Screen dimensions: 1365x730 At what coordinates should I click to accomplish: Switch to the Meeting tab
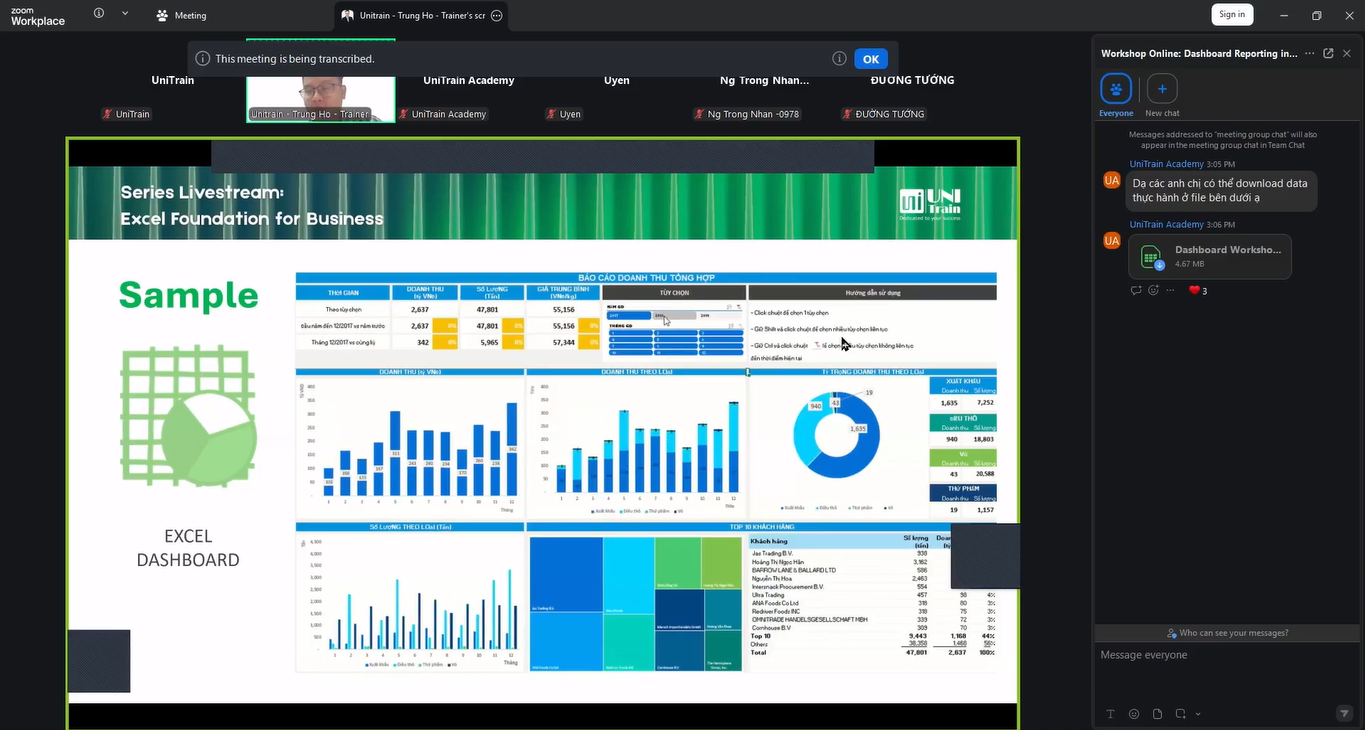(x=181, y=16)
